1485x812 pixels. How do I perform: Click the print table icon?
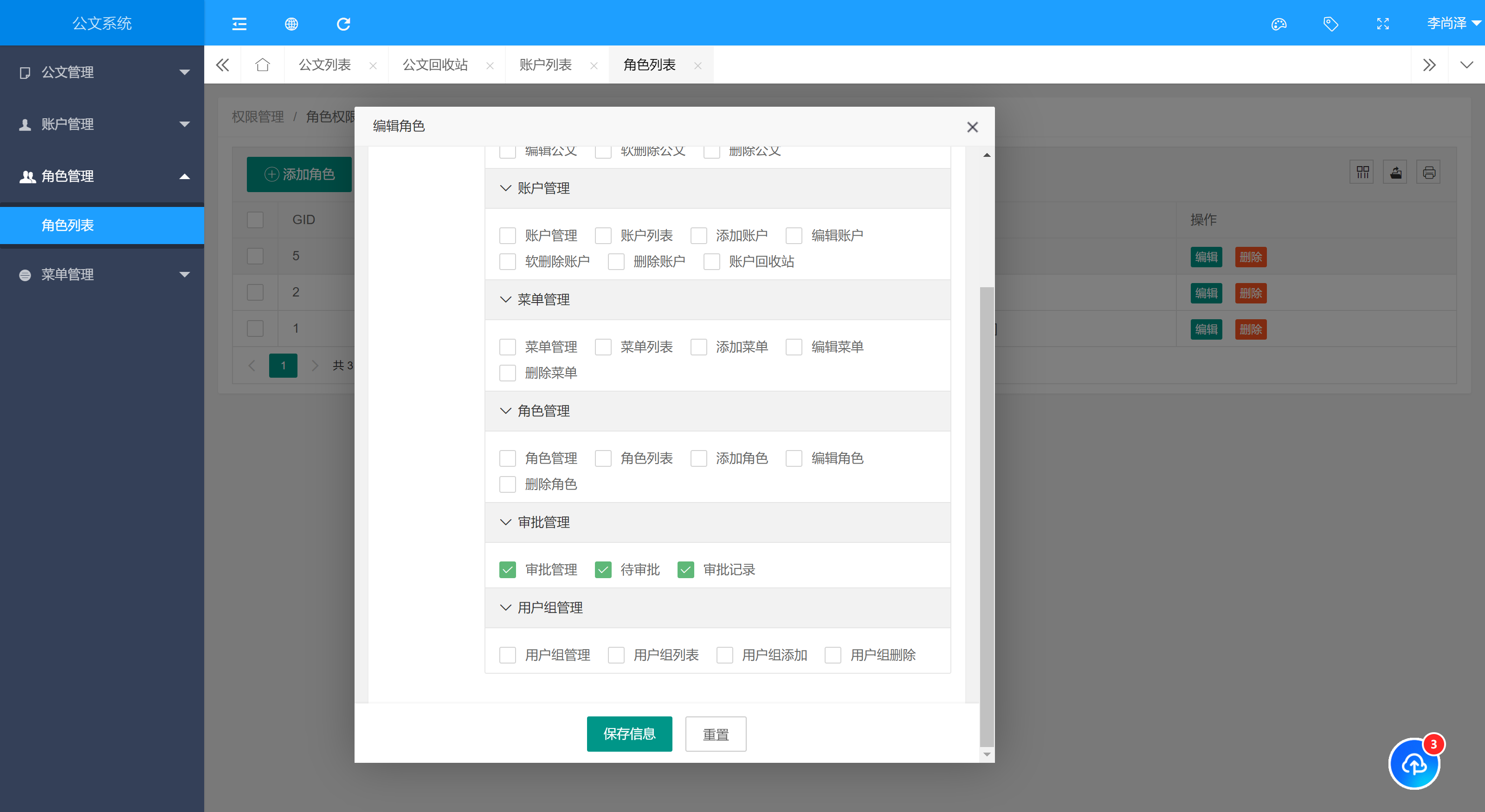[x=1428, y=172]
